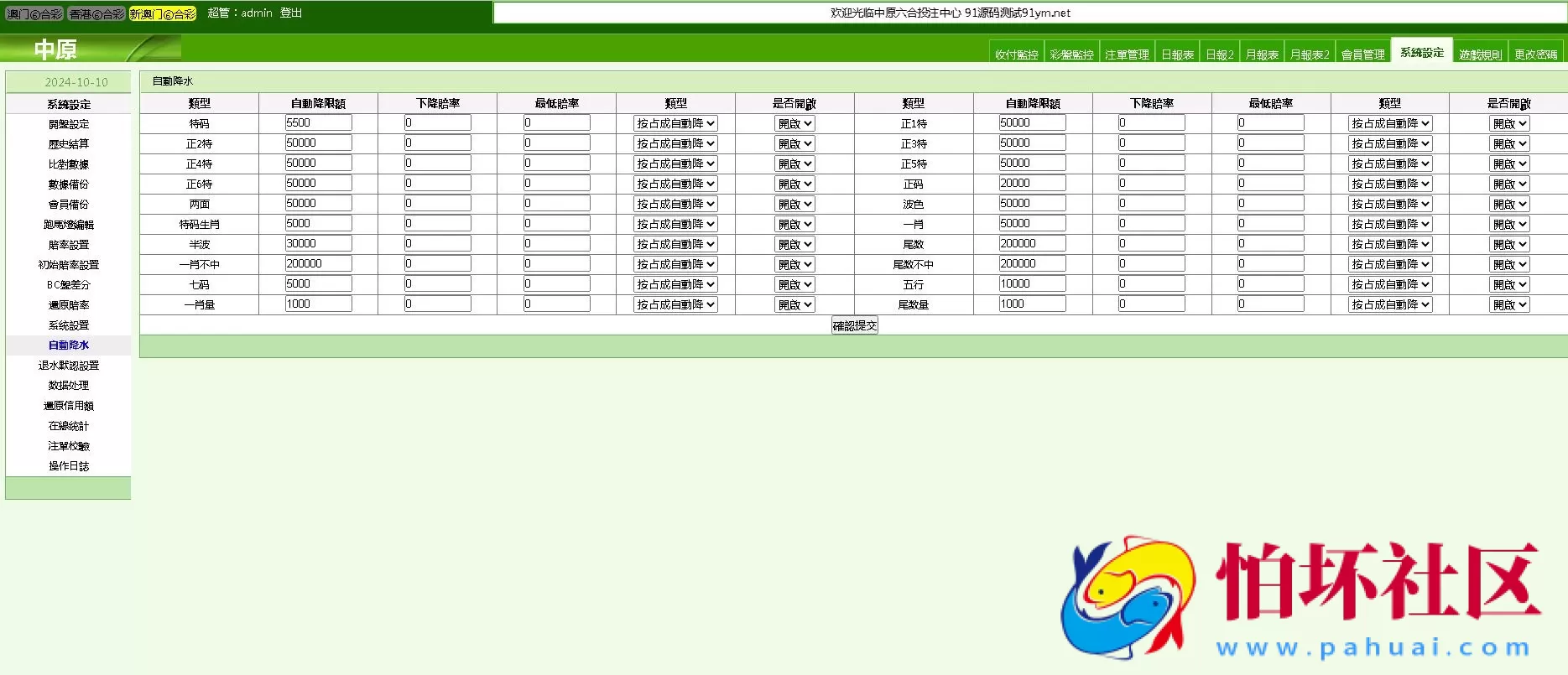Click the 登出 logout link
This screenshot has width=1568, height=675.
pyautogui.click(x=291, y=13)
